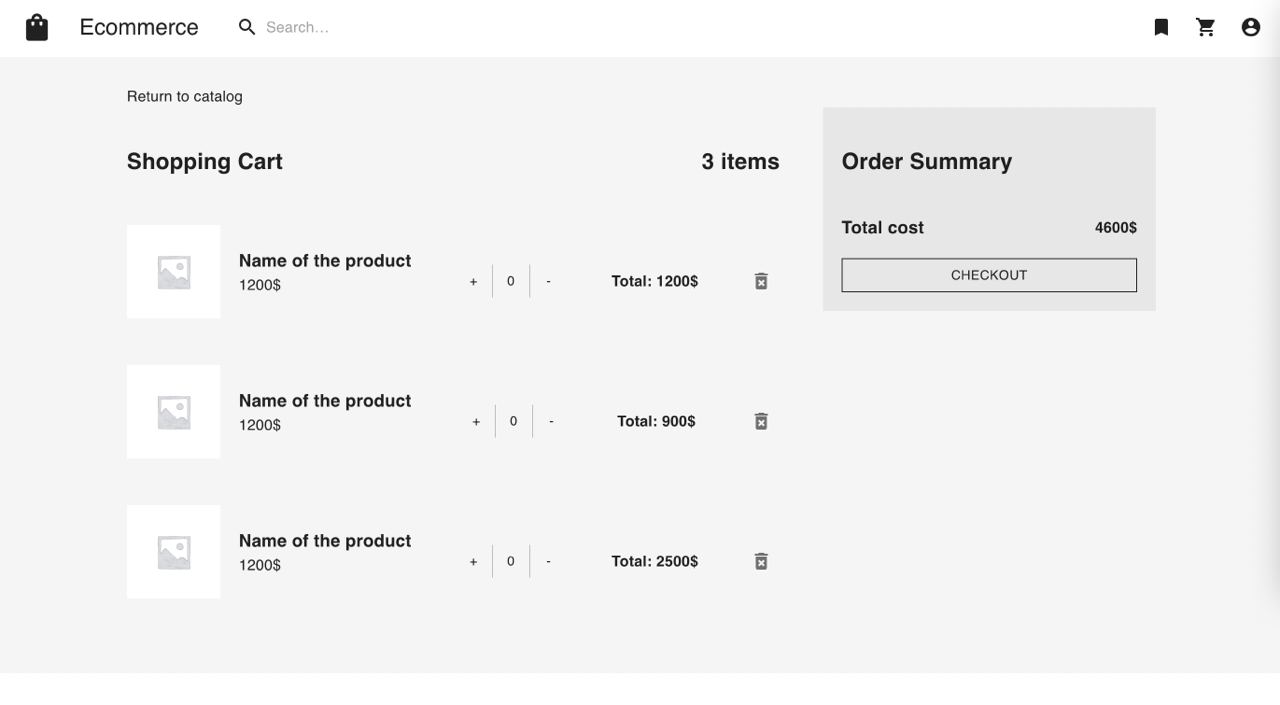Viewport: 1280px width, 705px height.
Task: Open the shopping cart icon in header
Action: [1206, 27]
